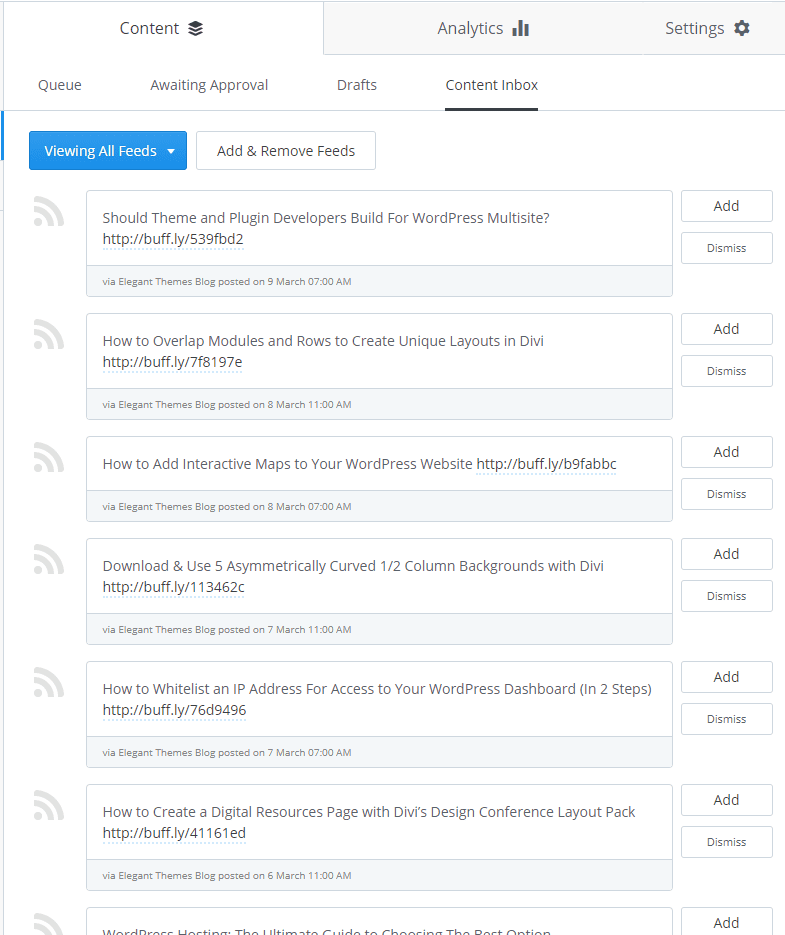785x935 pixels.
Task: Dismiss the Whitelist an IP Address post
Action: point(726,719)
